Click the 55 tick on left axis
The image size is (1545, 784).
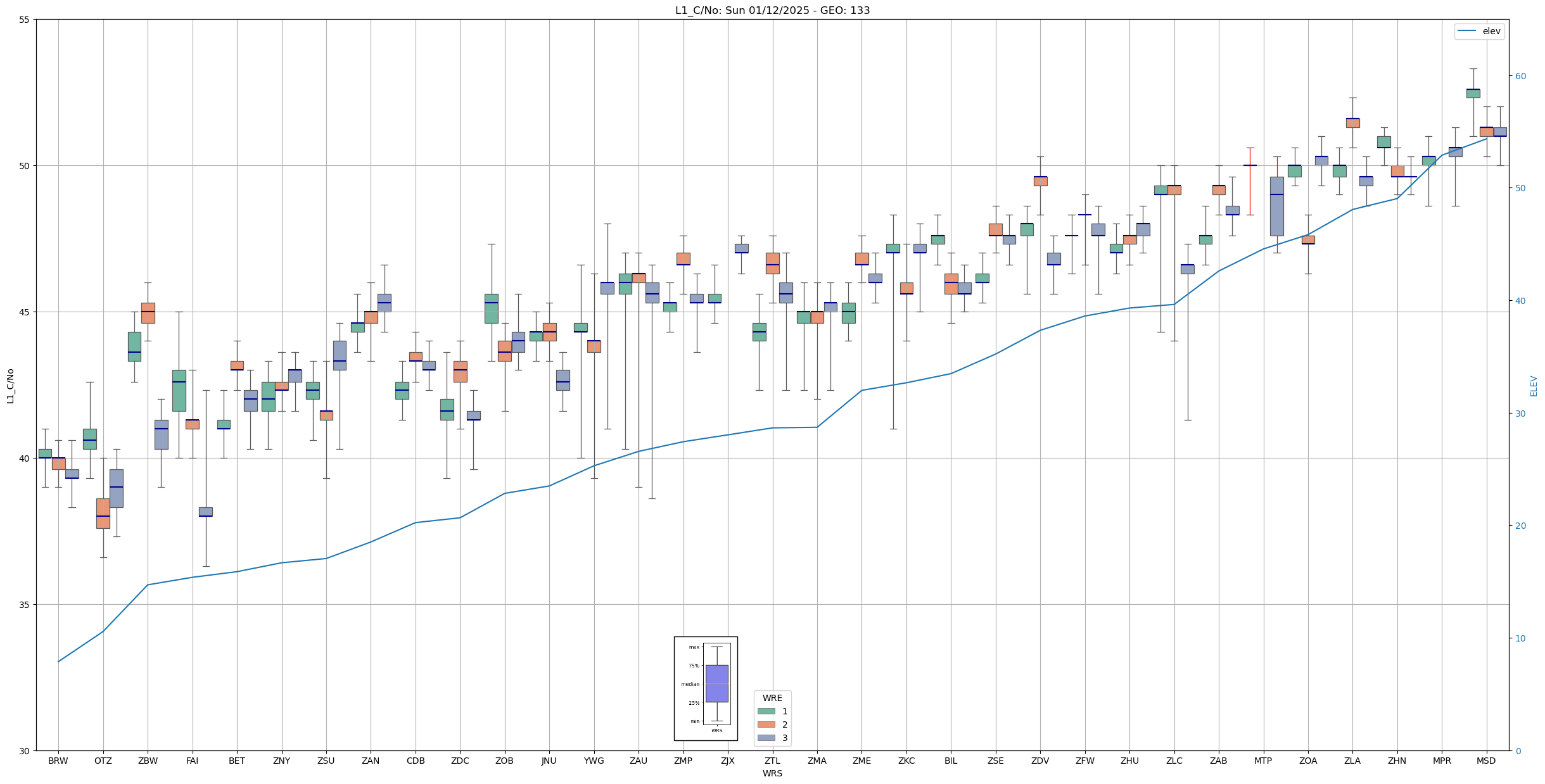click(25, 20)
